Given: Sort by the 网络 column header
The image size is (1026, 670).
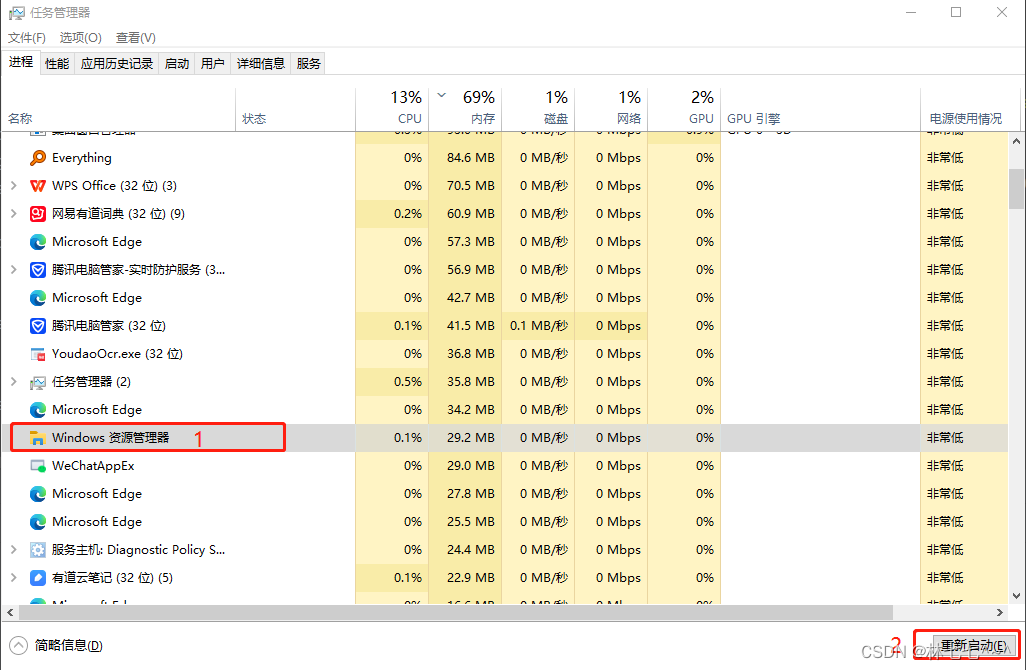Looking at the screenshot, I should (611, 110).
